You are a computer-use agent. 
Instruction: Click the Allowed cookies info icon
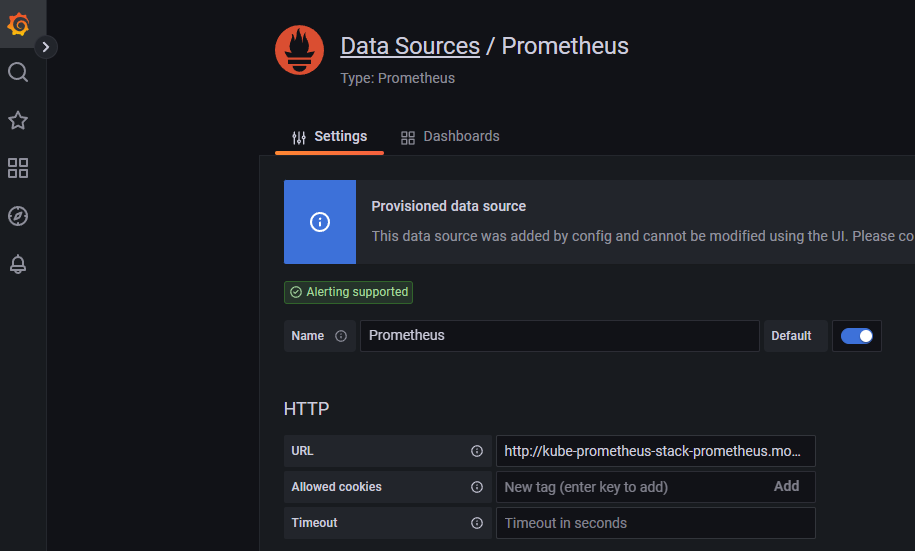(x=477, y=487)
